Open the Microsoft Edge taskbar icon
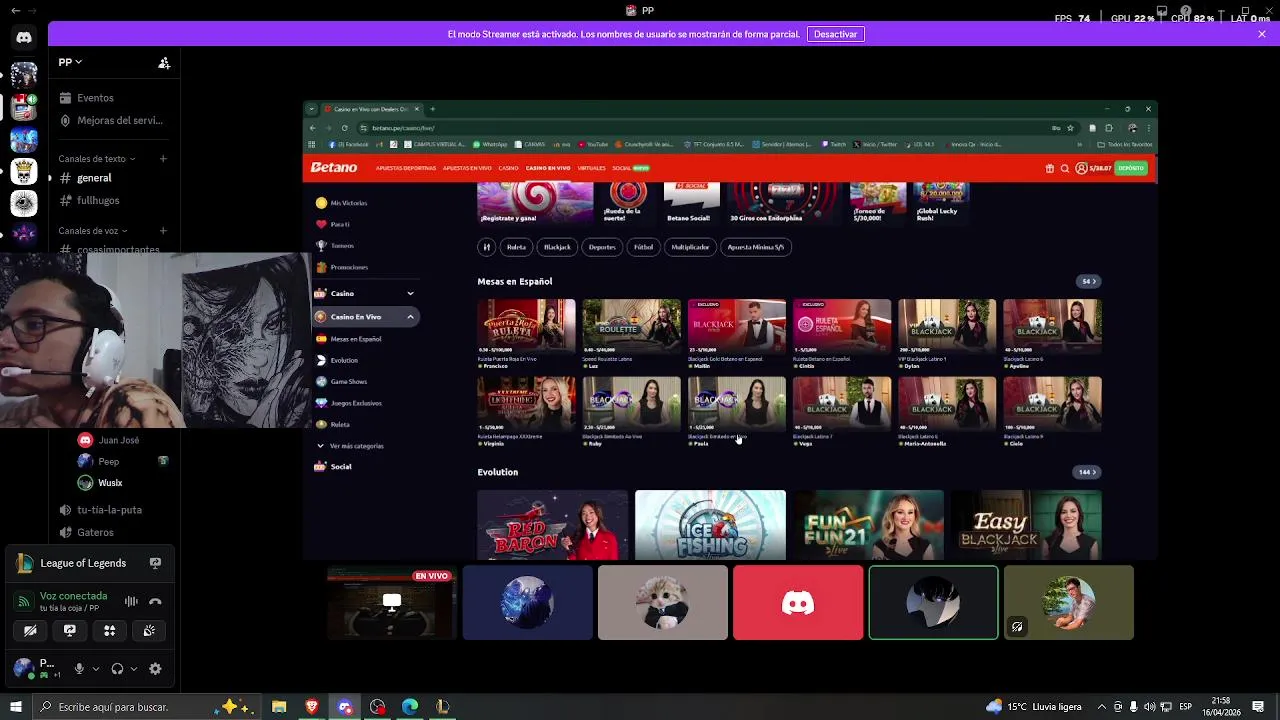The width and height of the screenshot is (1280, 720). 410,707
